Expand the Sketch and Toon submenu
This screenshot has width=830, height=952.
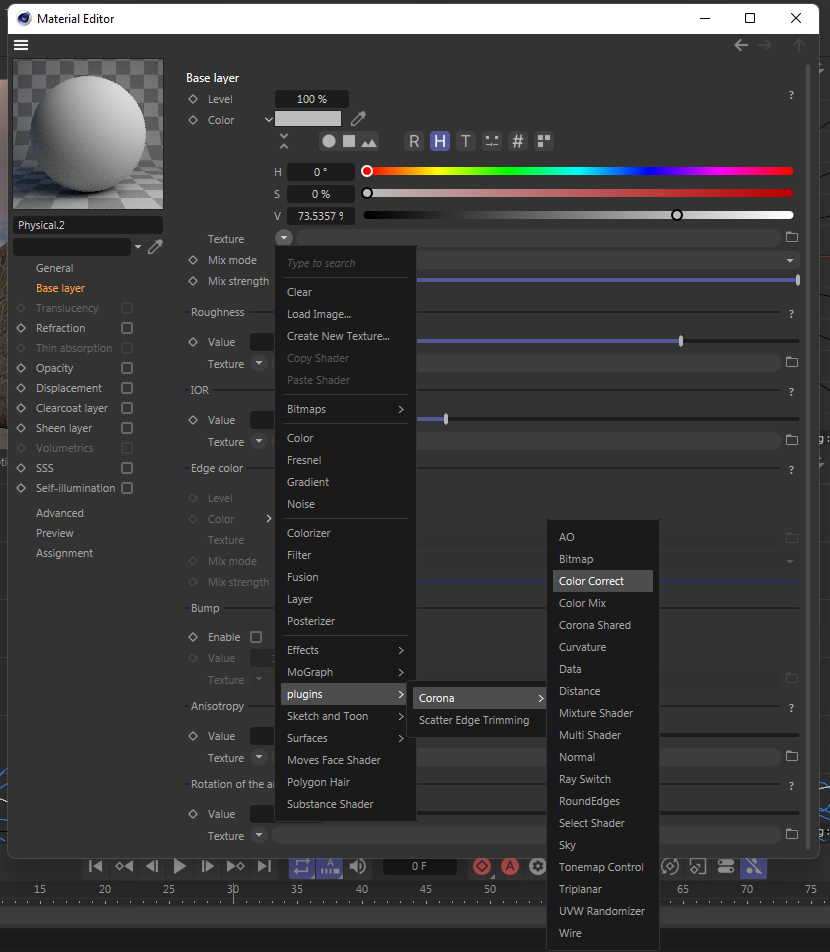click(345, 716)
